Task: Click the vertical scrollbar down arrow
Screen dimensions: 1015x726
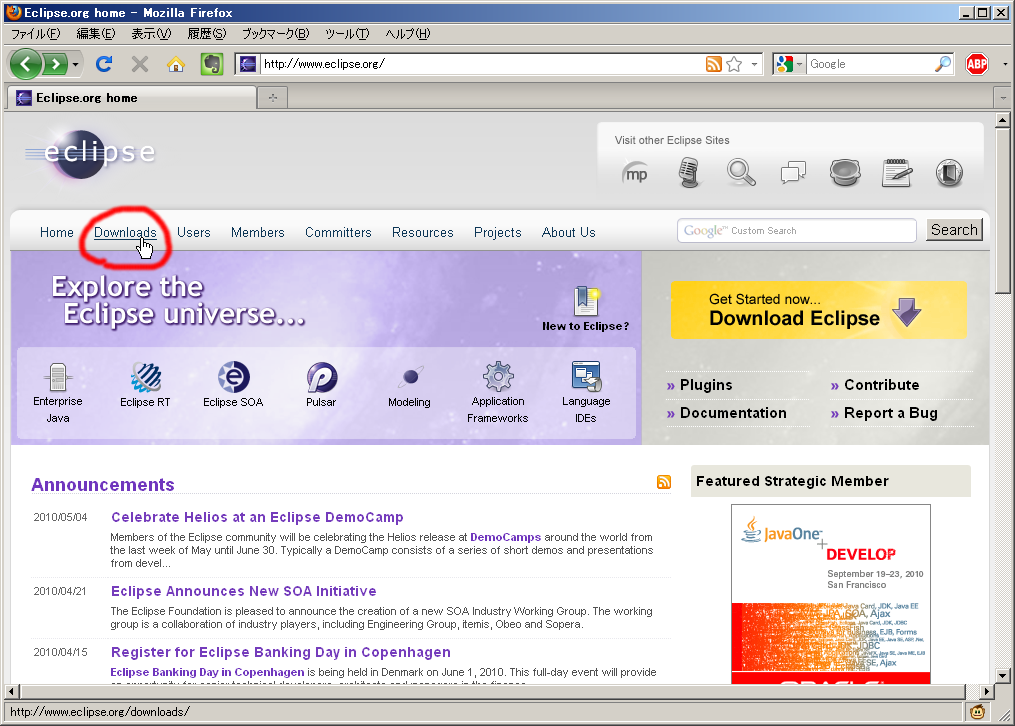Action: (x=1003, y=676)
